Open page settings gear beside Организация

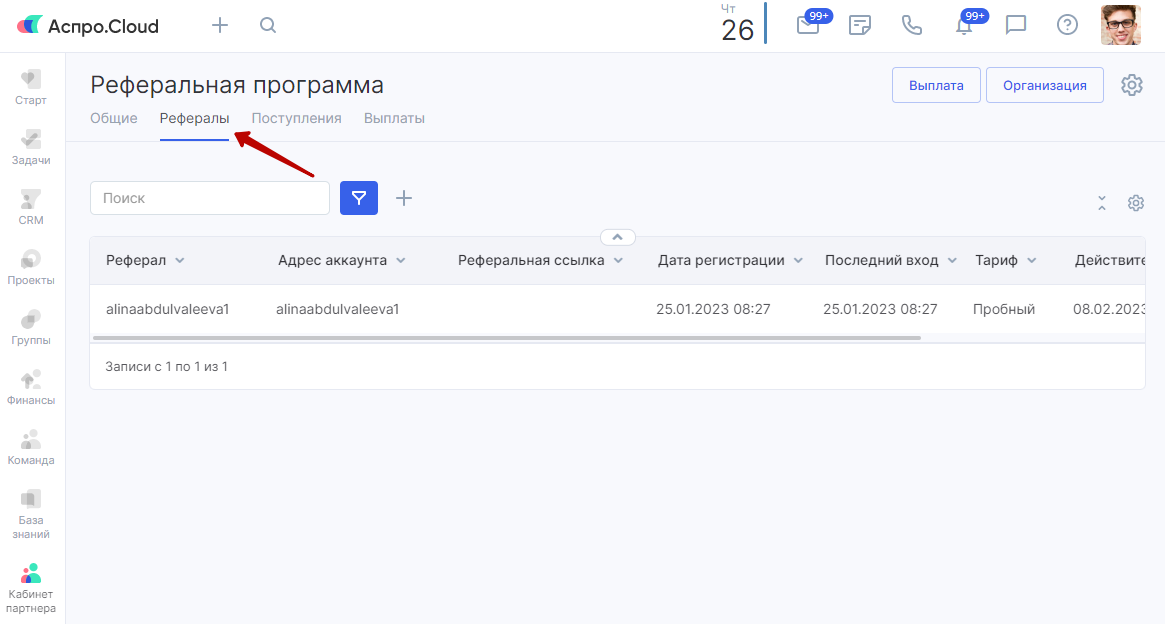1132,85
